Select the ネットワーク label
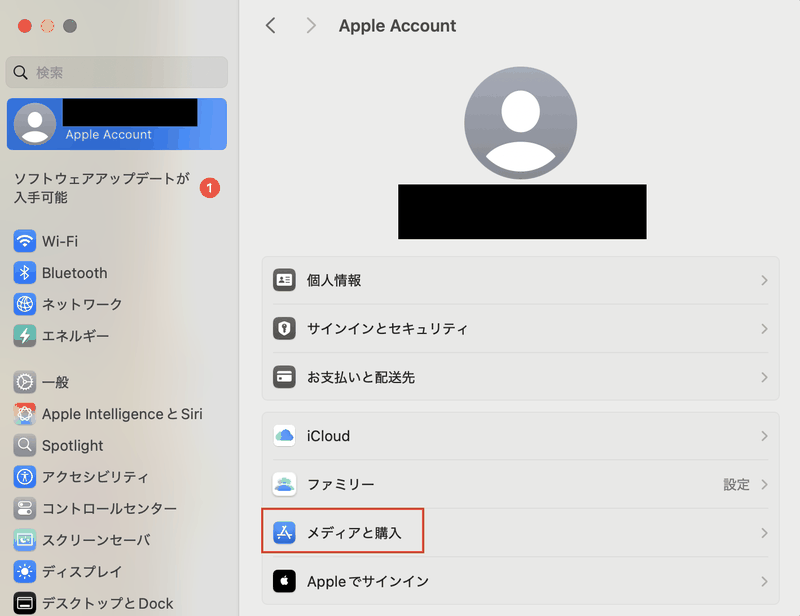The width and height of the screenshot is (800, 616). coord(82,304)
